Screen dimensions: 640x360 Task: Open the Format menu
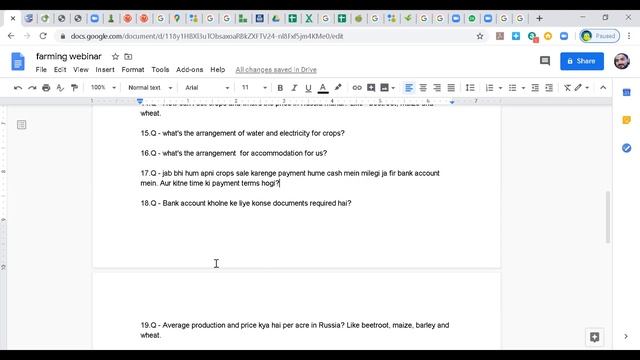pyautogui.click(x=133, y=70)
